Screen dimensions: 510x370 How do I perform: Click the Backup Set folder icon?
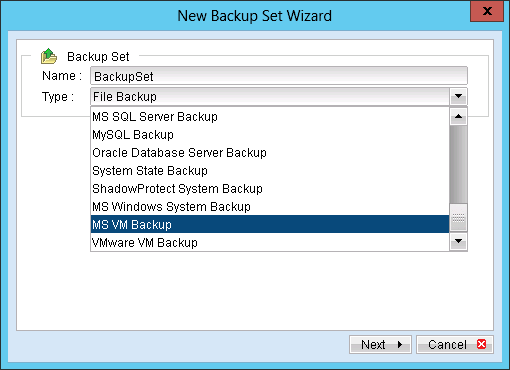tap(49, 56)
